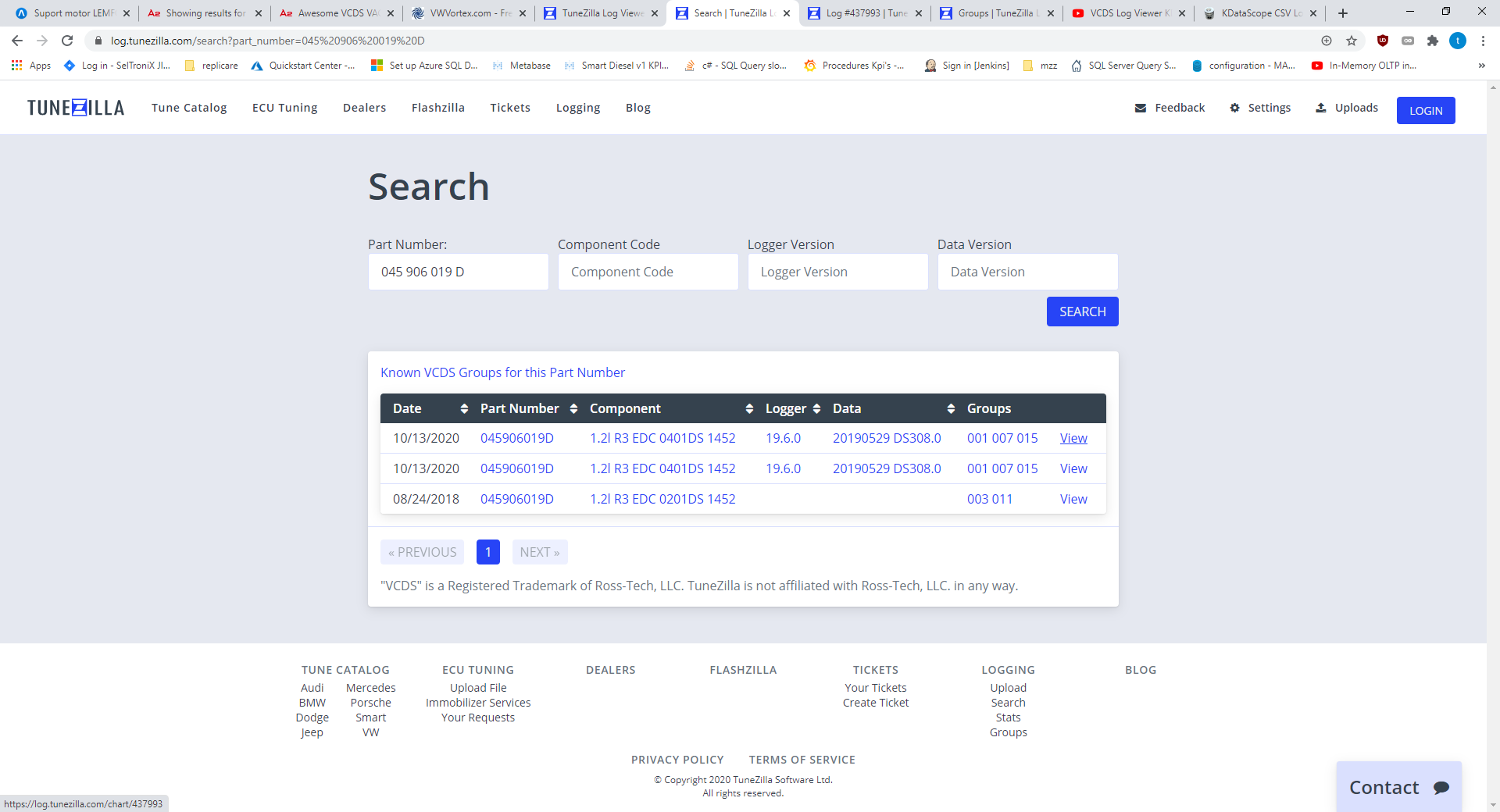Sort table by Date column

464,408
